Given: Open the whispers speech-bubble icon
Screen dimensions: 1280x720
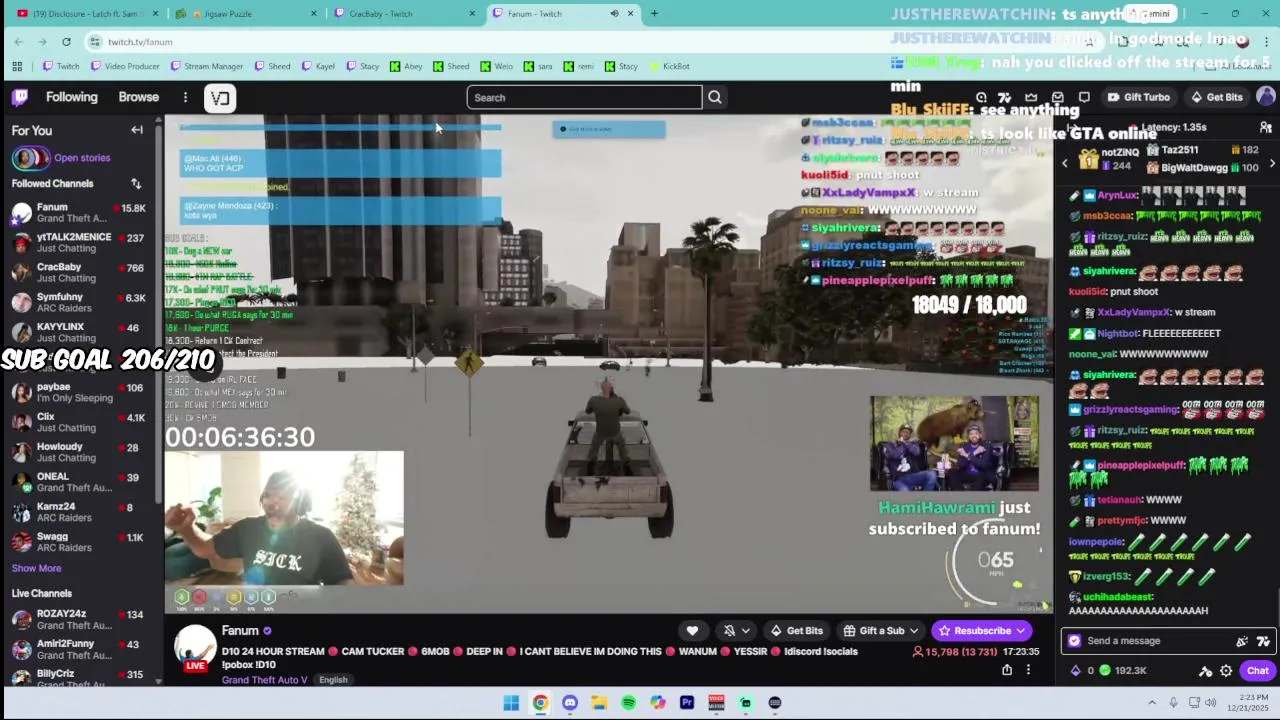Looking at the screenshot, I should (1084, 97).
